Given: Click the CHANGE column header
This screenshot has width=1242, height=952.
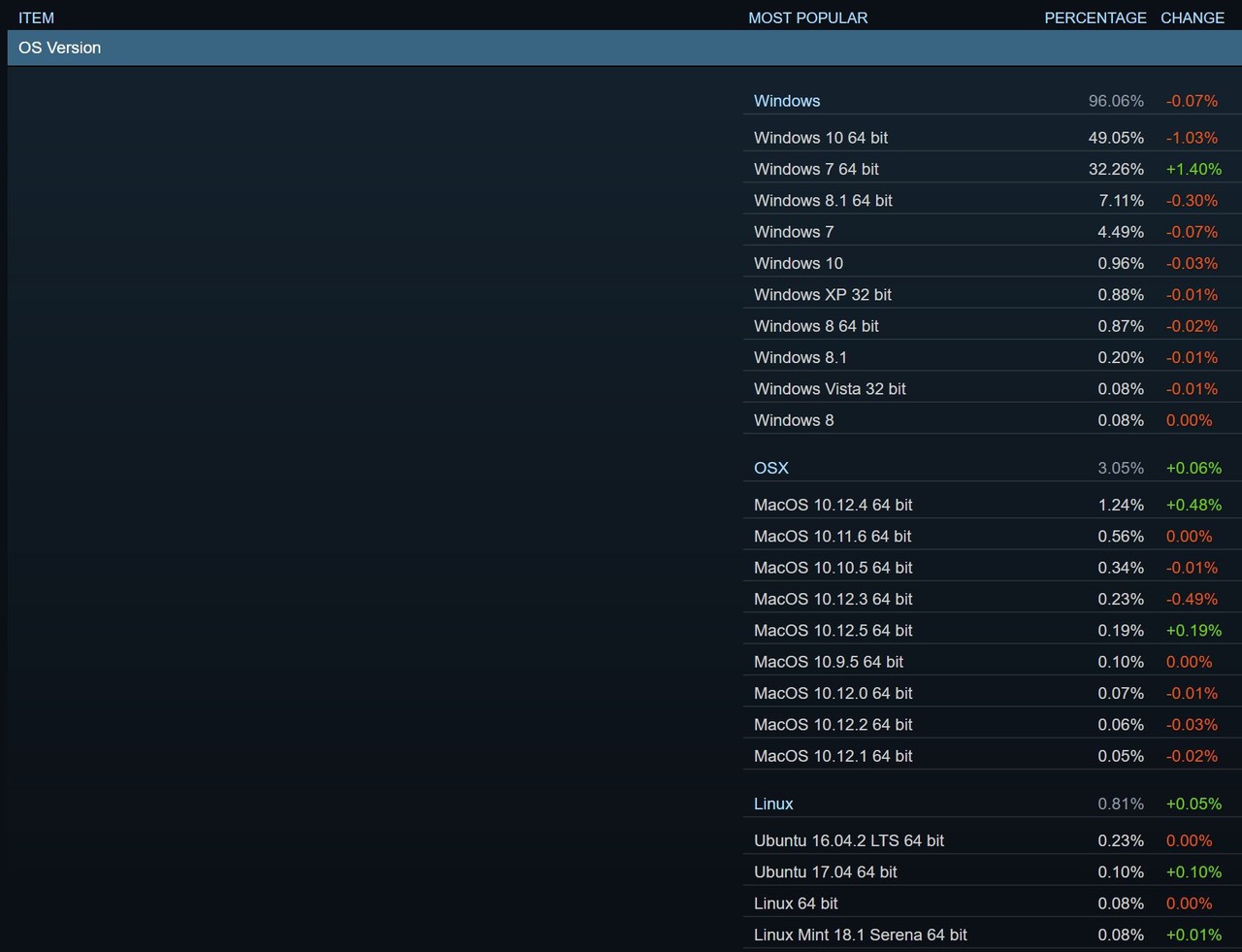Looking at the screenshot, I should [1193, 17].
